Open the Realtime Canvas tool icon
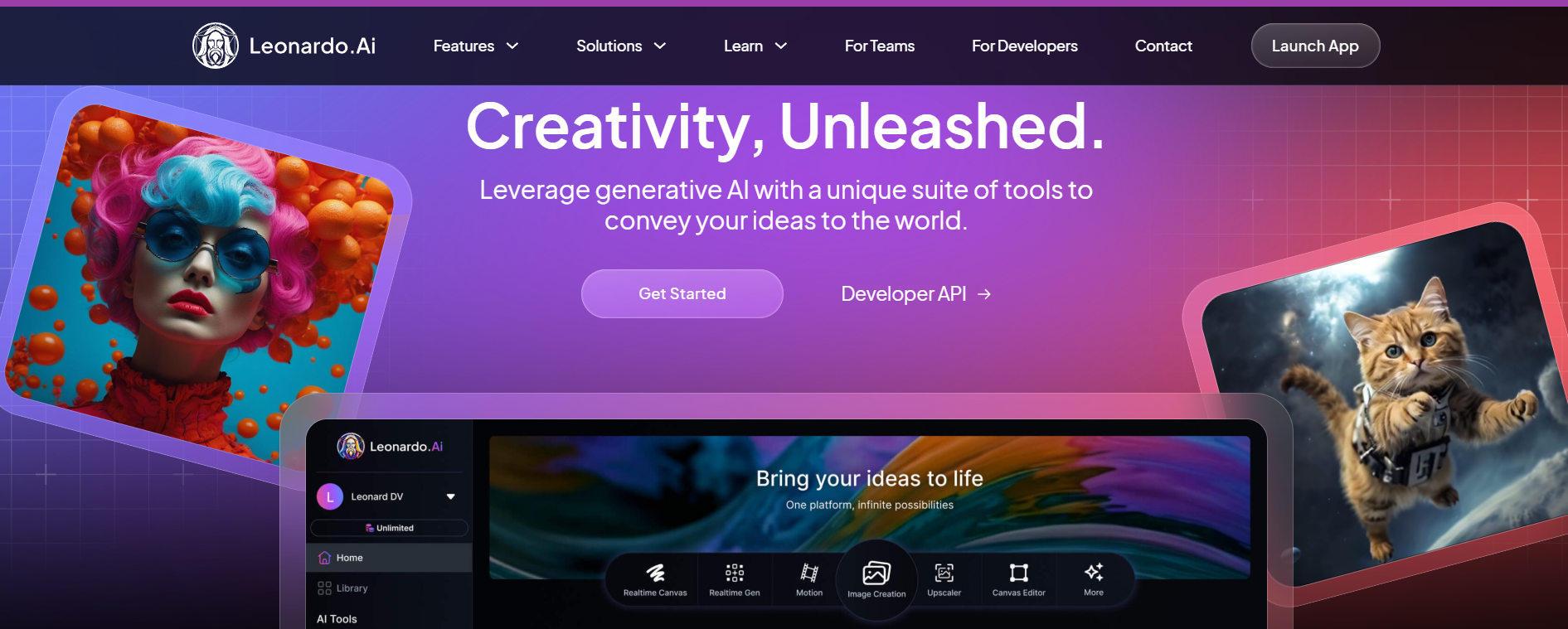This screenshot has height=629, width=1568. coord(655,573)
